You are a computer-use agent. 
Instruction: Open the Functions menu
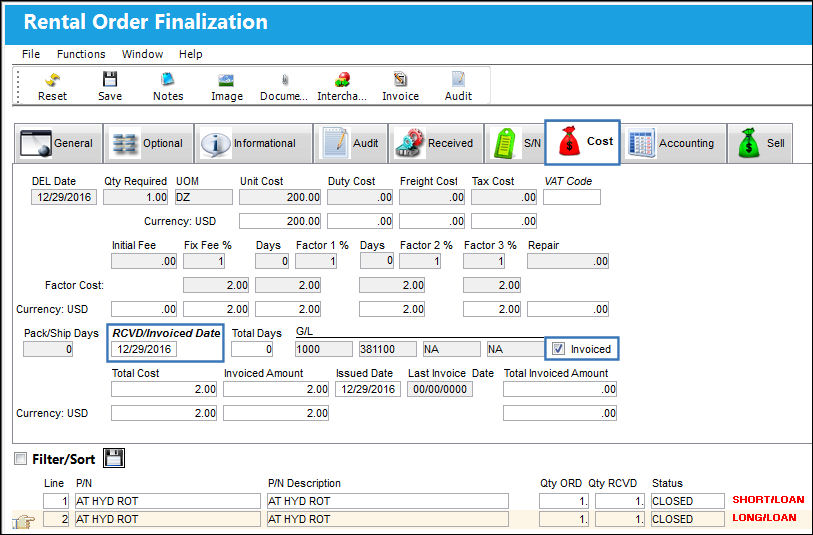(x=81, y=54)
